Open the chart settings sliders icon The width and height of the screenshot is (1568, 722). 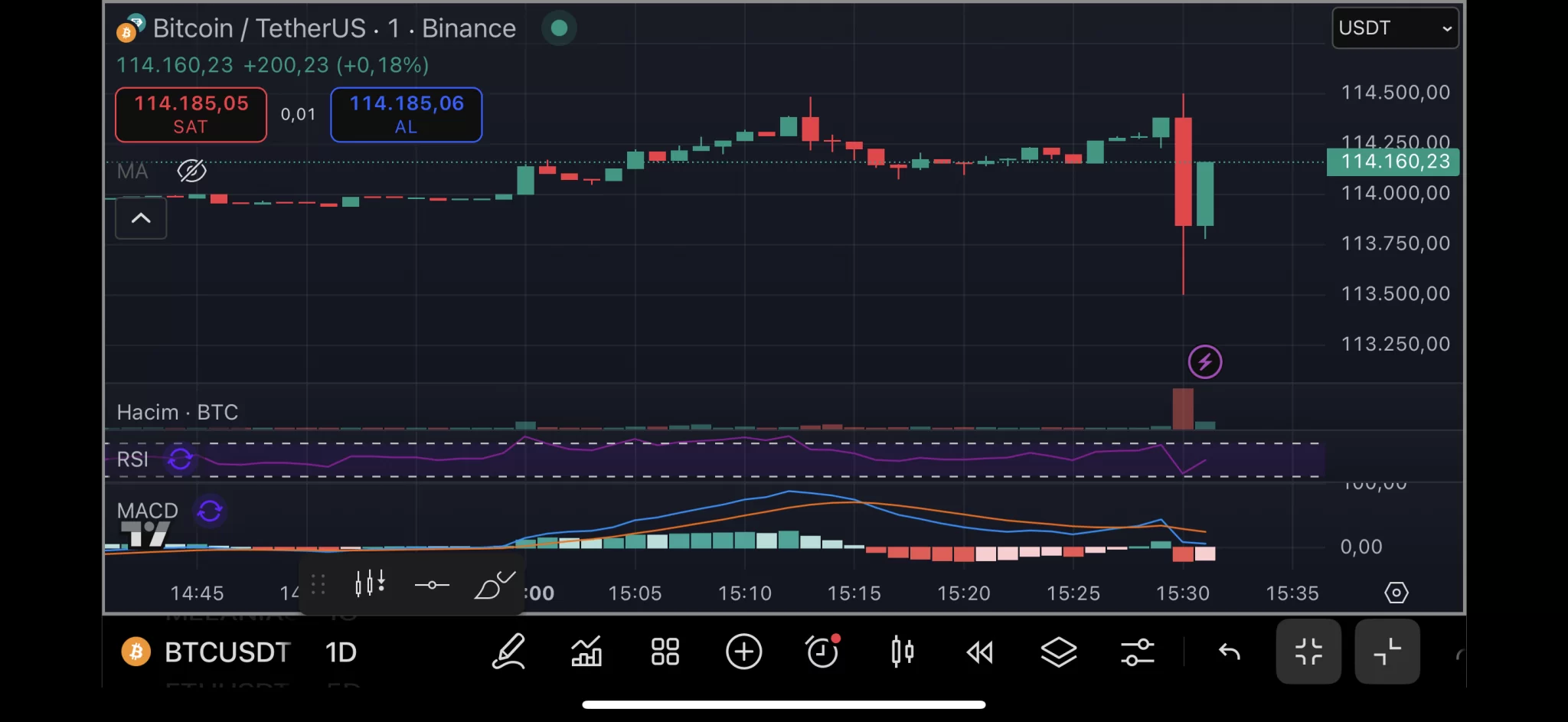click(x=1138, y=652)
